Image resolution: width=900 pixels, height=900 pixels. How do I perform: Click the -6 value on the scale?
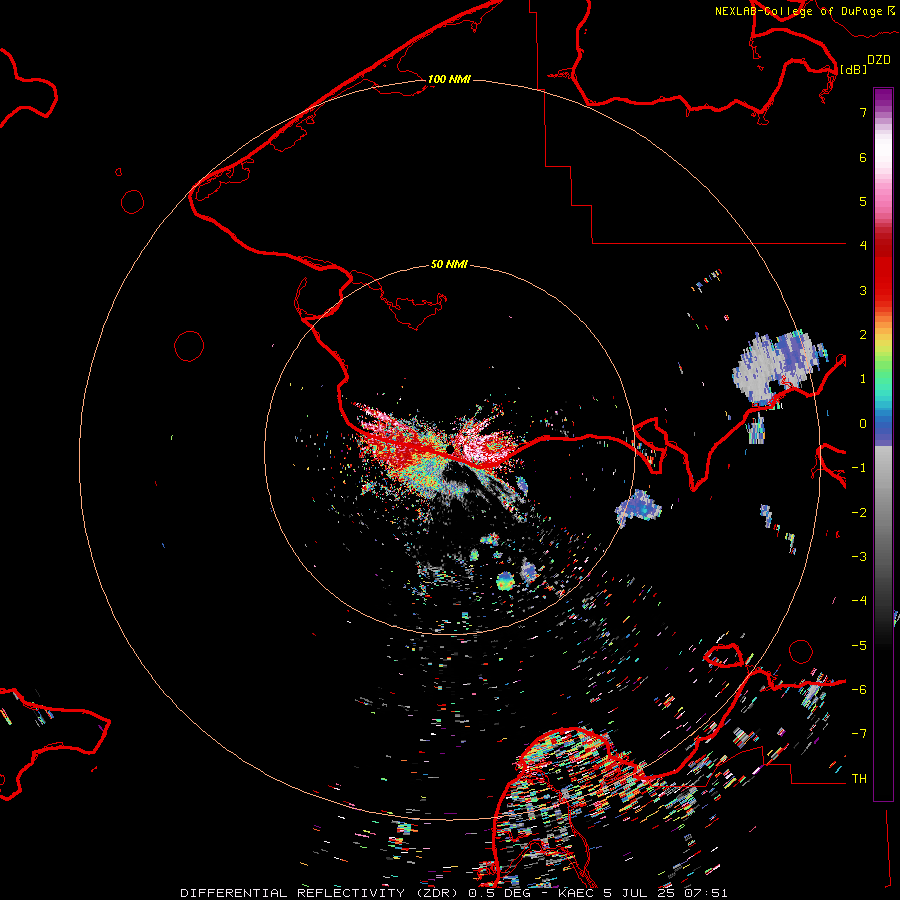[859, 690]
